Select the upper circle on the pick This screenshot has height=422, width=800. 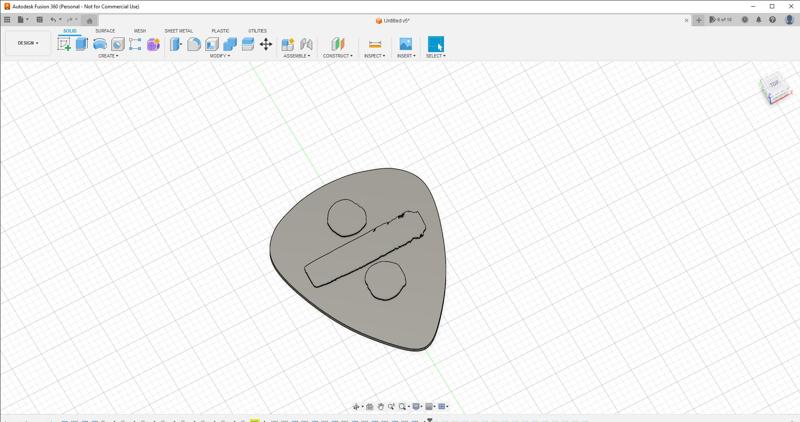(x=346, y=218)
